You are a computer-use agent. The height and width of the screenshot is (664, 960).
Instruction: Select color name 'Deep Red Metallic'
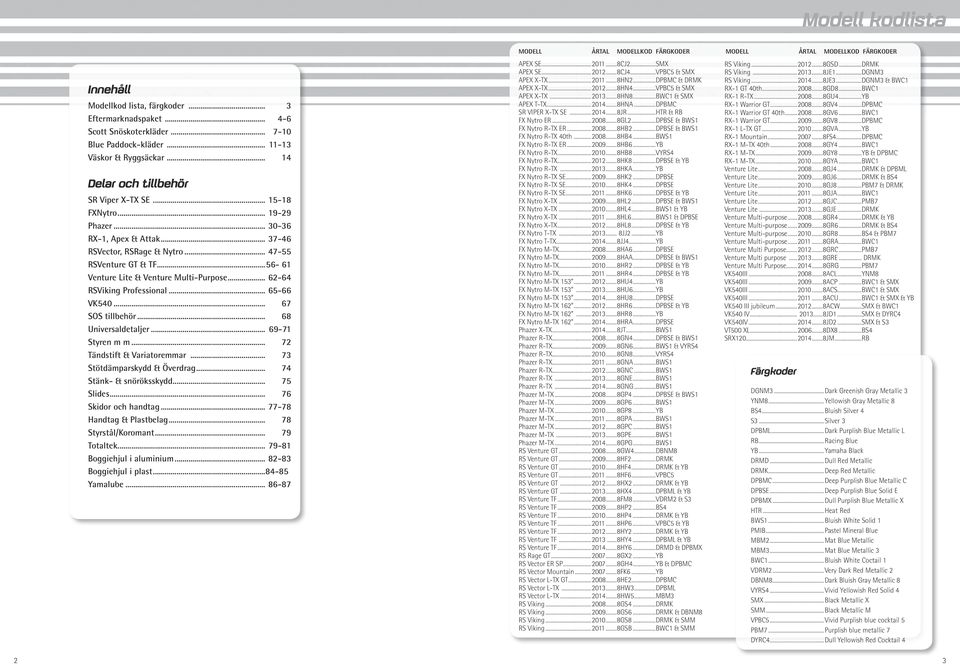(849, 471)
